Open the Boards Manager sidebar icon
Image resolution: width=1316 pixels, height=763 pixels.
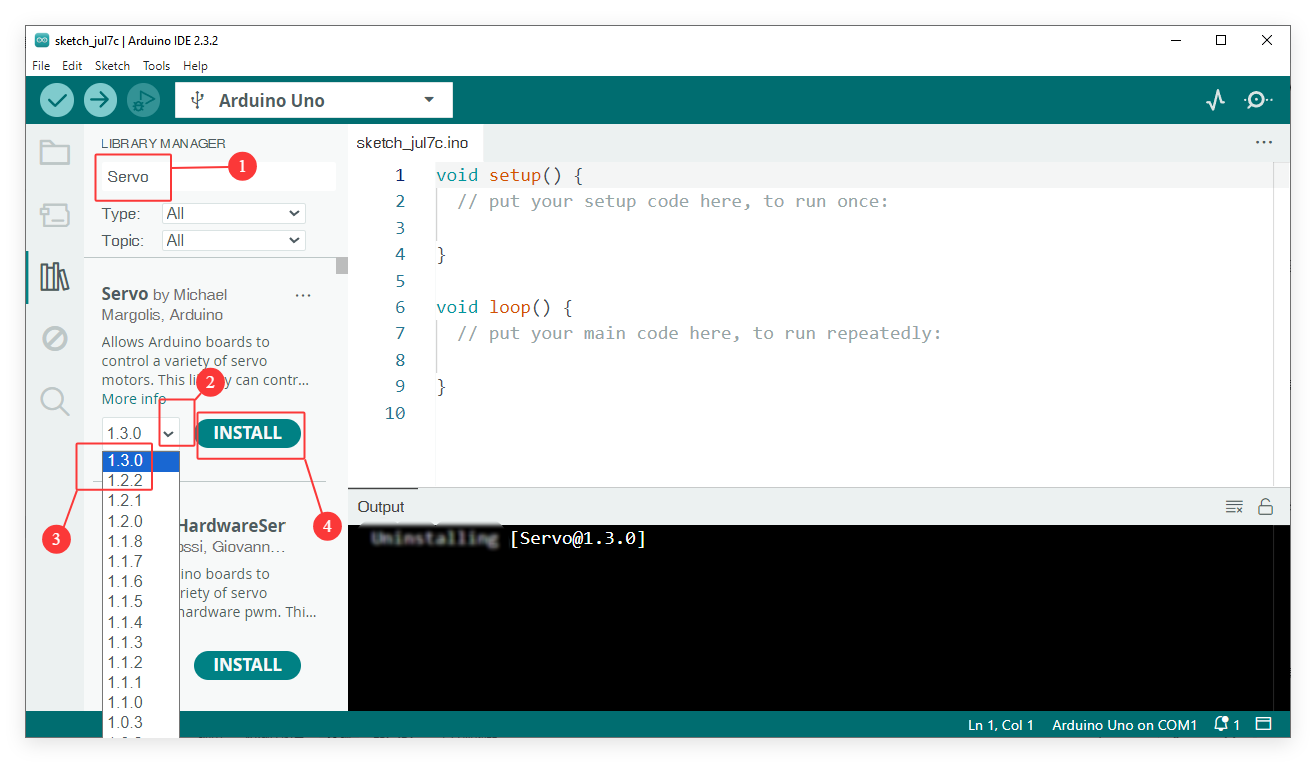tap(55, 215)
